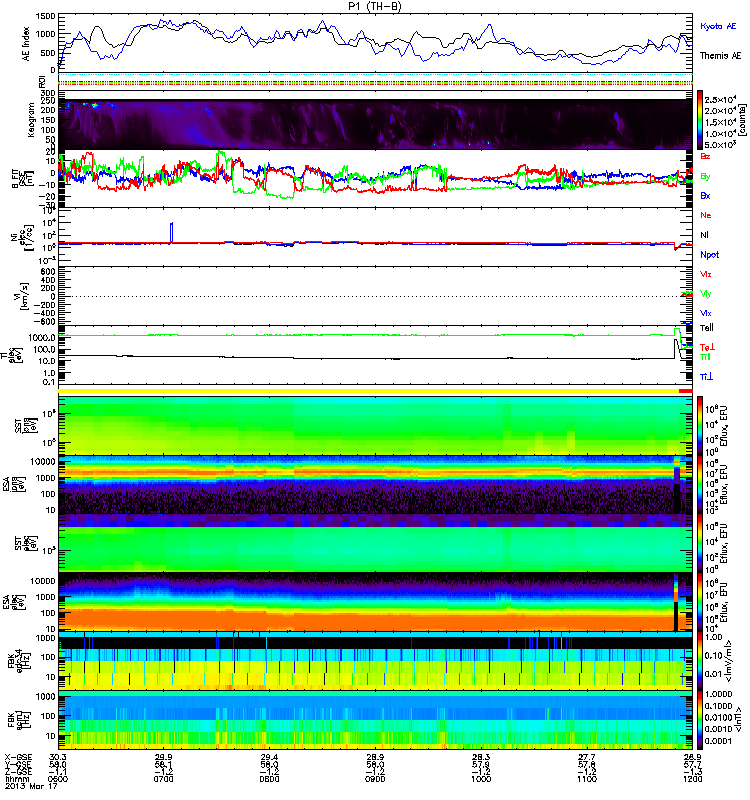Click the green Viy velocity legend label
This screenshot has width=750, height=800.
click(706, 294)
